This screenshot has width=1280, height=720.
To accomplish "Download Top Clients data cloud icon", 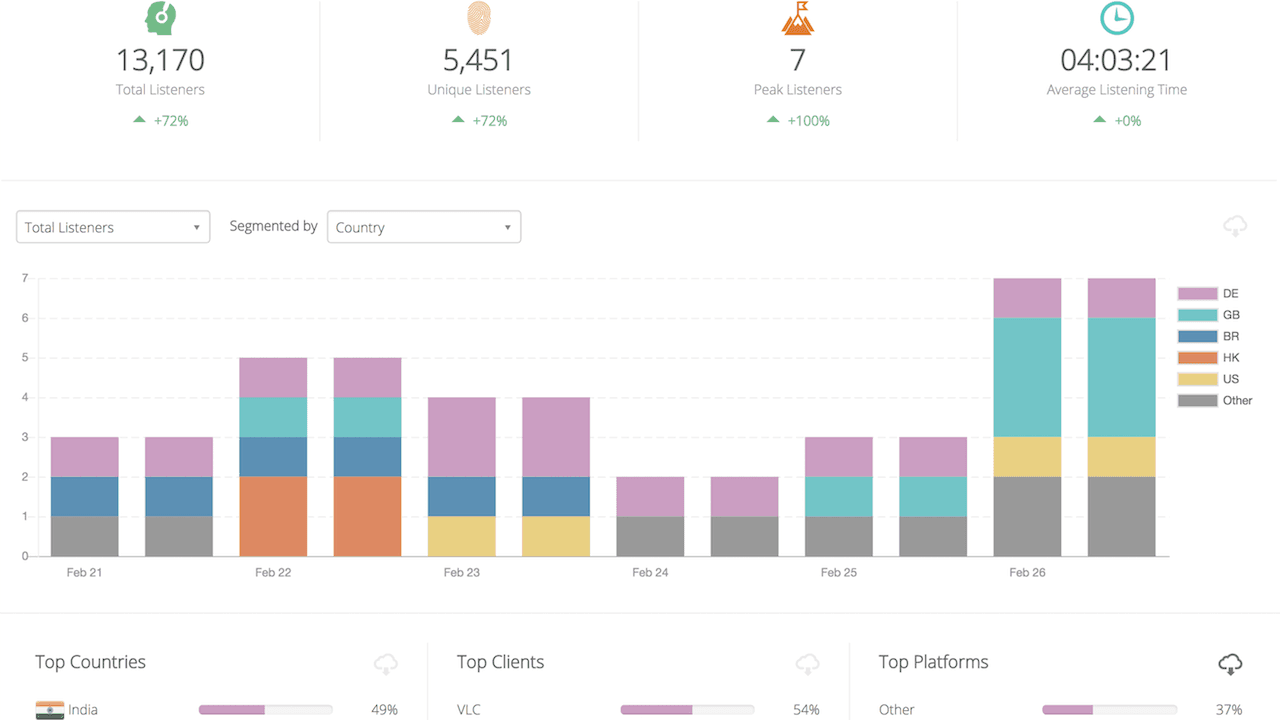I will click(807, 663).
